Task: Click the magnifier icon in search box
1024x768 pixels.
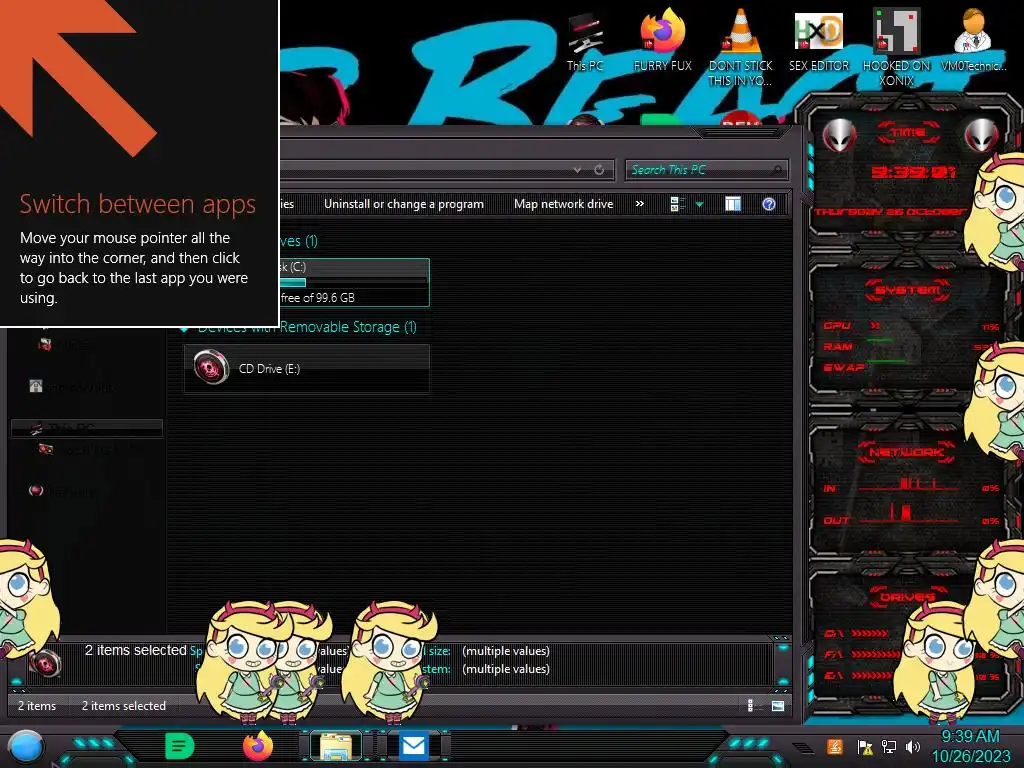Action: click(776, 170)
